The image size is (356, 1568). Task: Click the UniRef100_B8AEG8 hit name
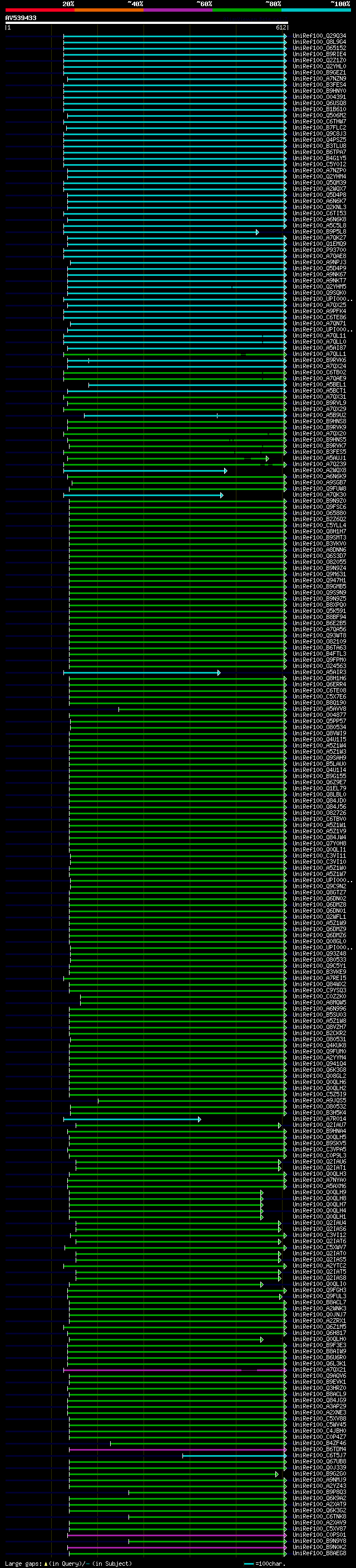pyautogui.click(x=319, y=1554)
